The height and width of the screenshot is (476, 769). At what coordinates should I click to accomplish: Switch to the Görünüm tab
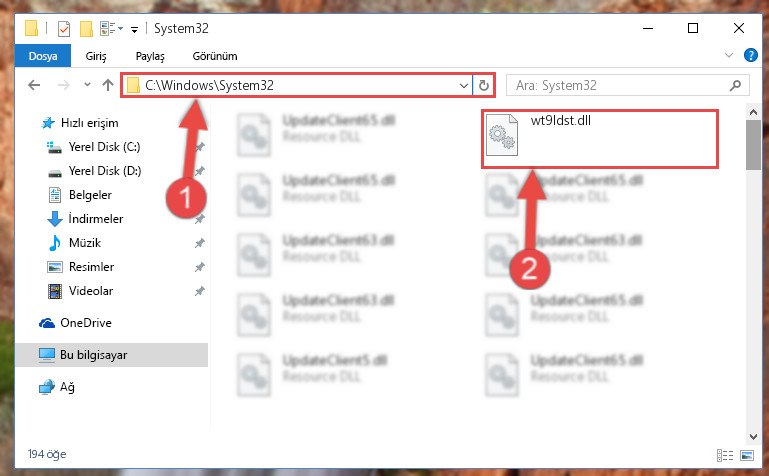[215, 56]
